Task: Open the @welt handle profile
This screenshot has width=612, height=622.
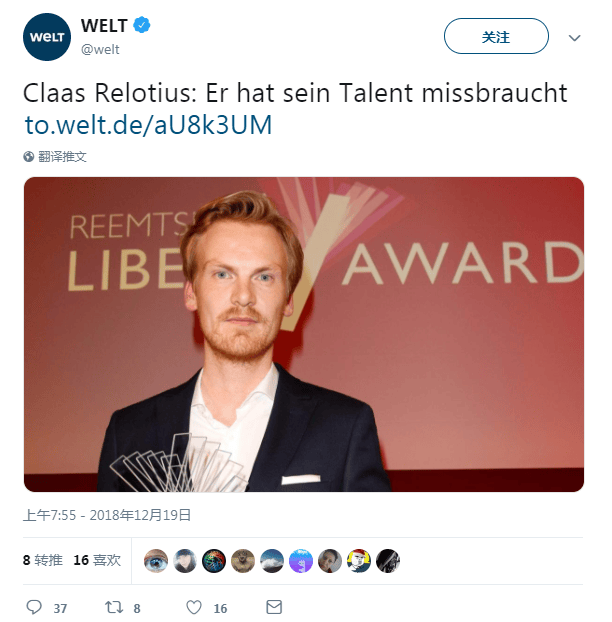Action: click(x=100, y=50)
